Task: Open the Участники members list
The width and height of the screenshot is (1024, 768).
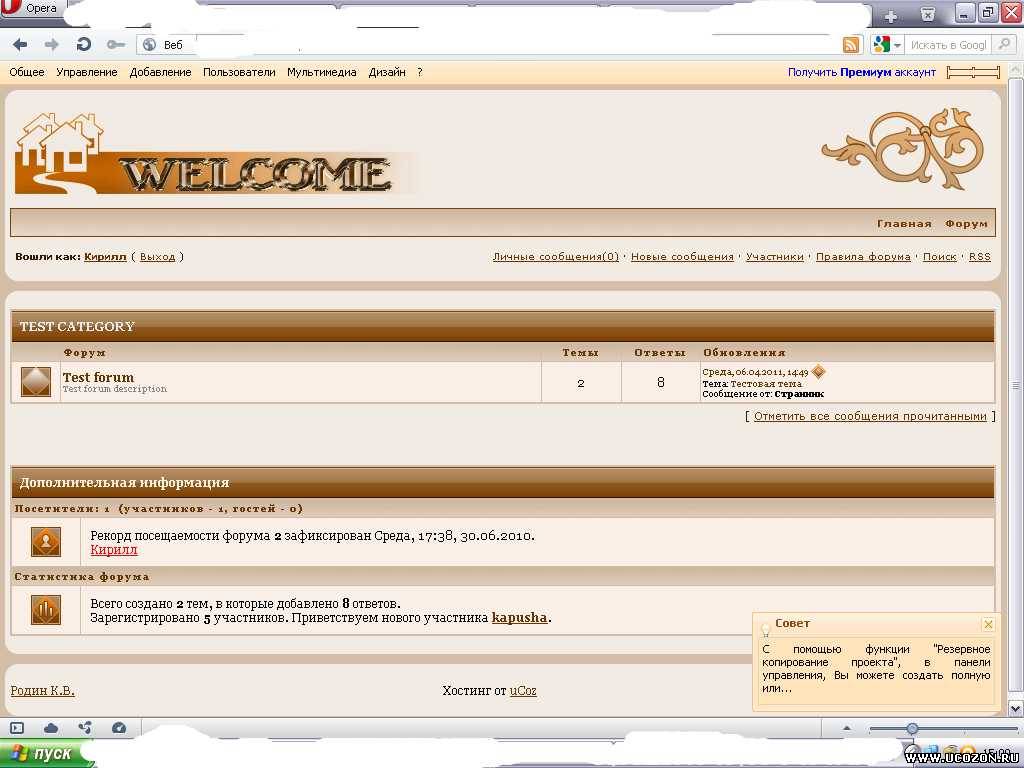Action: tap(775, 257)
